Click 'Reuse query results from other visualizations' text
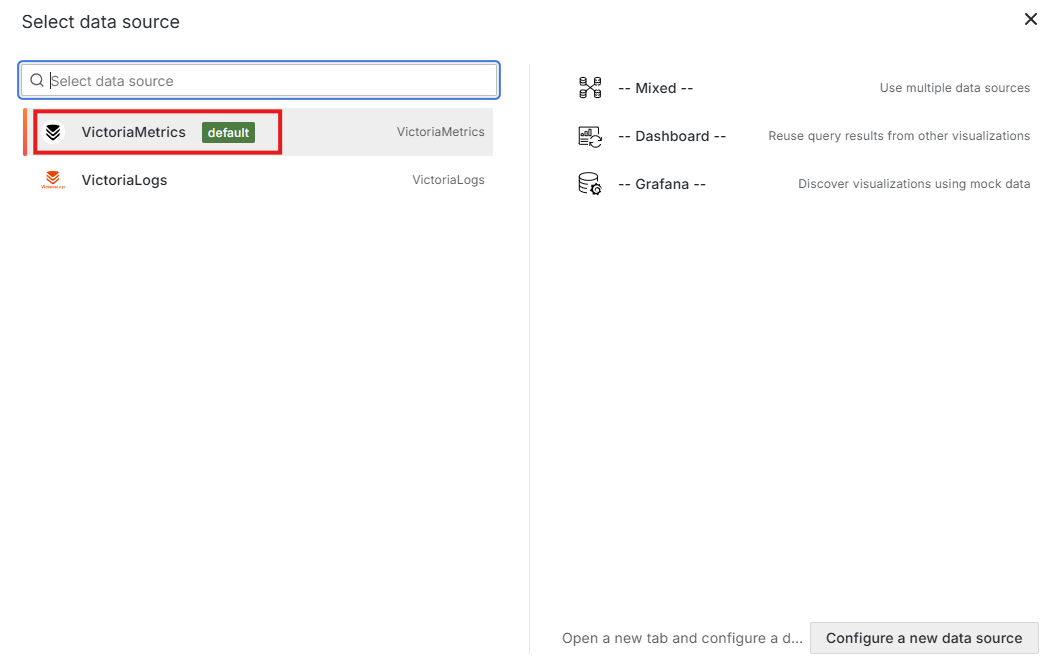This screenshot has width=1057, height=669. [x=899, y=136]
